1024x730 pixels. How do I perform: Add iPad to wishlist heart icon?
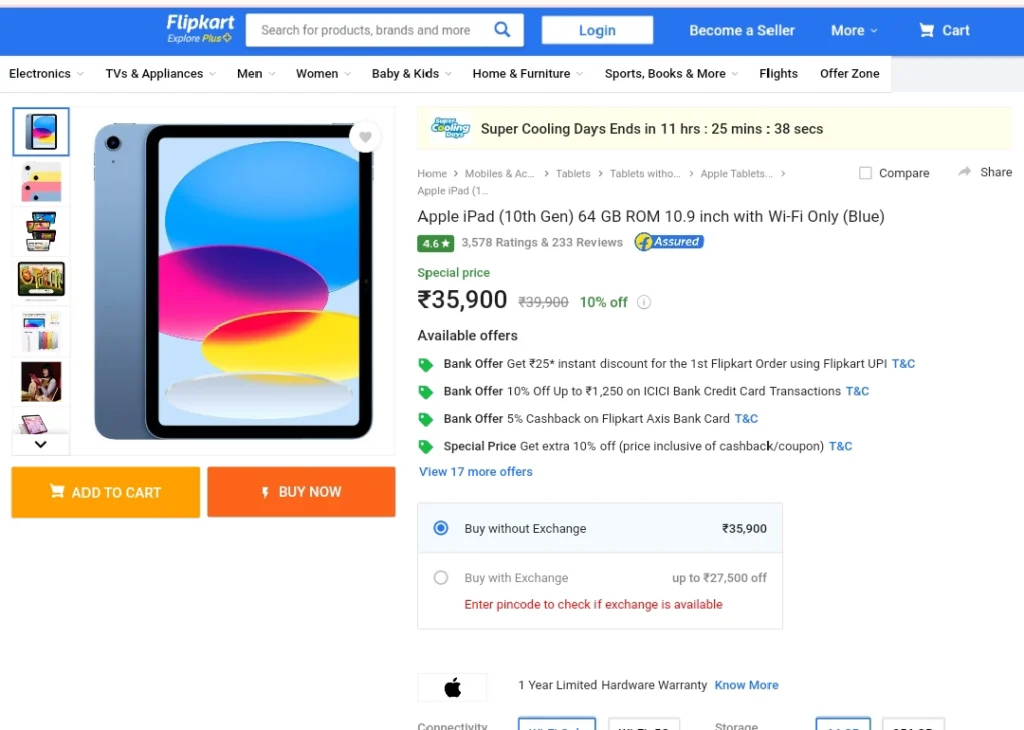[x=365, y=137]
